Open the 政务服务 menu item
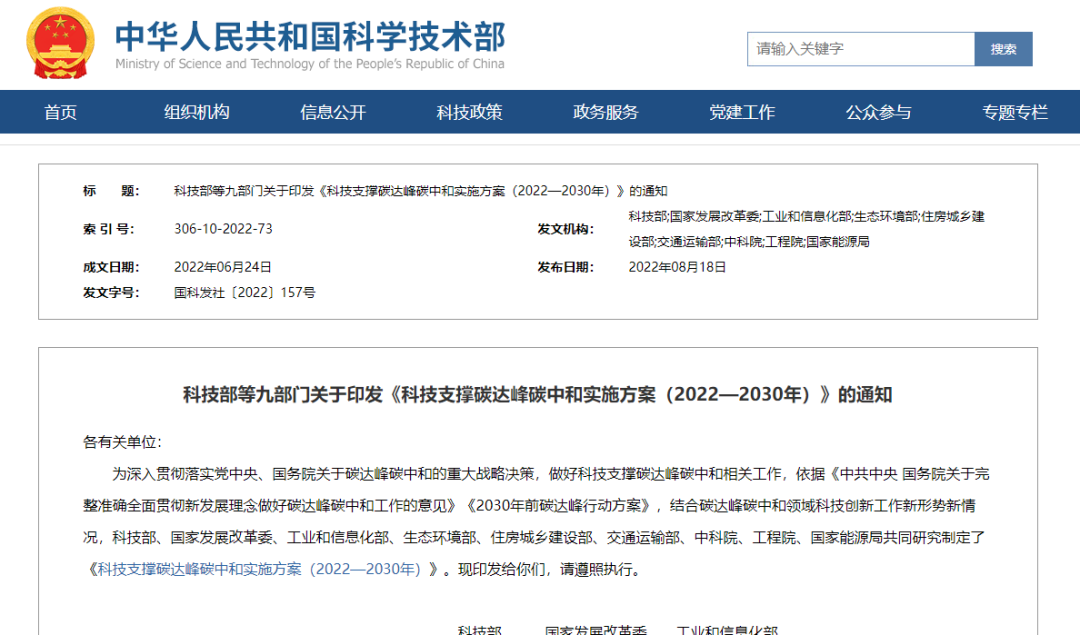 click(606, 112)
